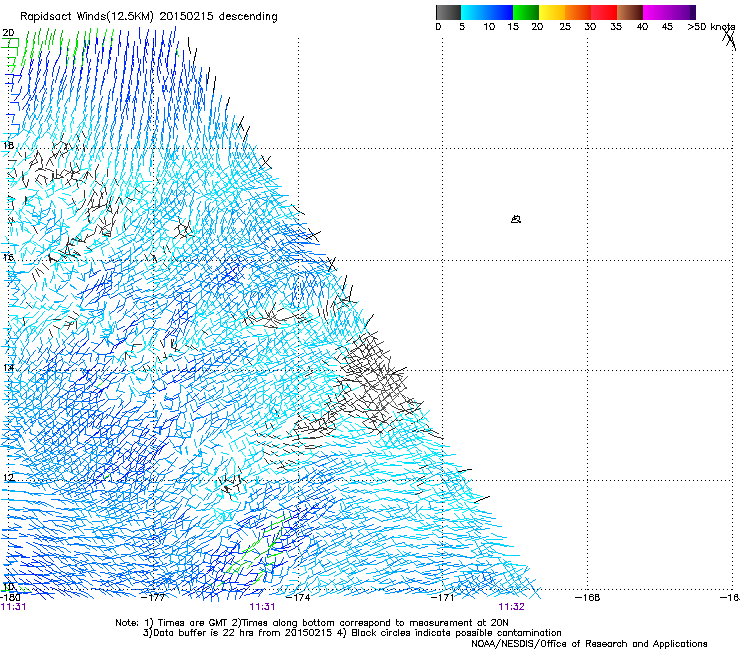
Task: Click the green 15-20 knots color bar segment
Action: coord(526,12)
